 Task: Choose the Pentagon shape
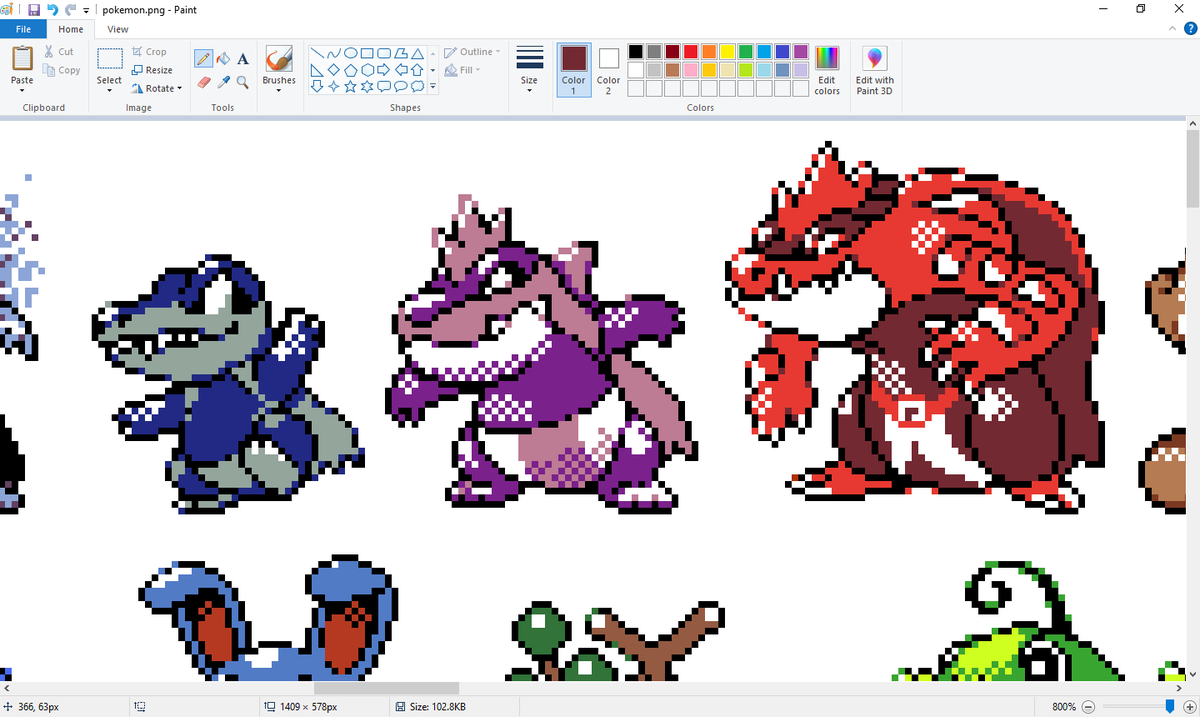pos(350,70)
